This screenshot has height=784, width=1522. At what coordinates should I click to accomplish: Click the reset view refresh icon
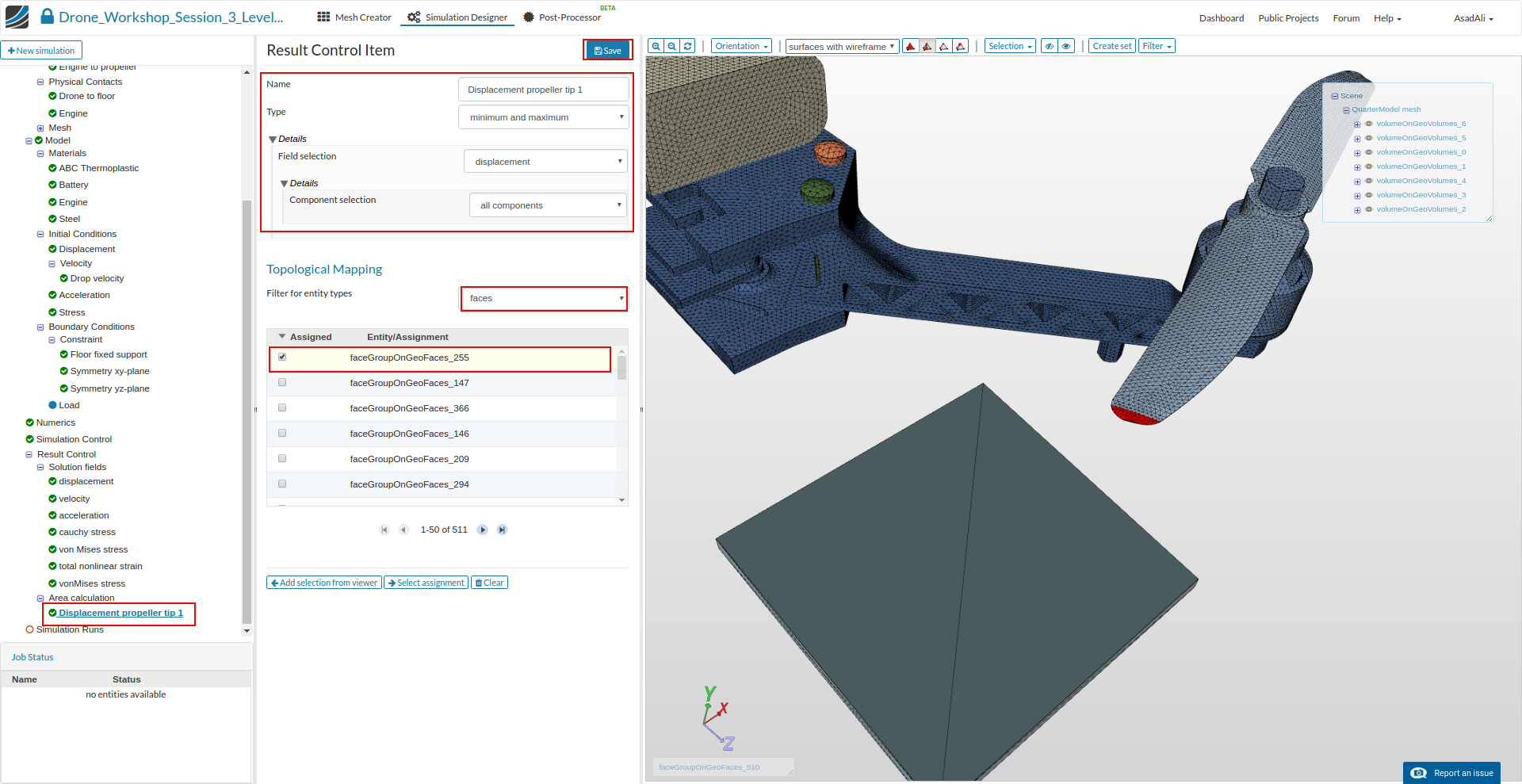pos(688,46)
